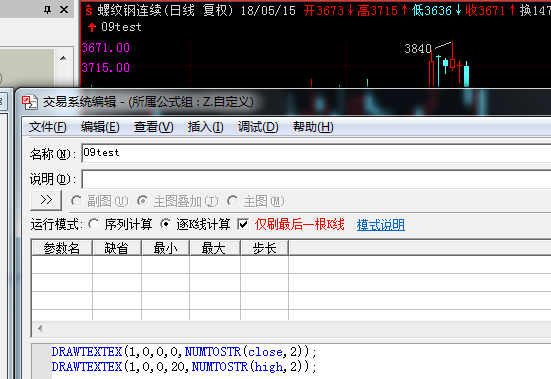Click the pin icon on left panel

click(x=47, y=9)
